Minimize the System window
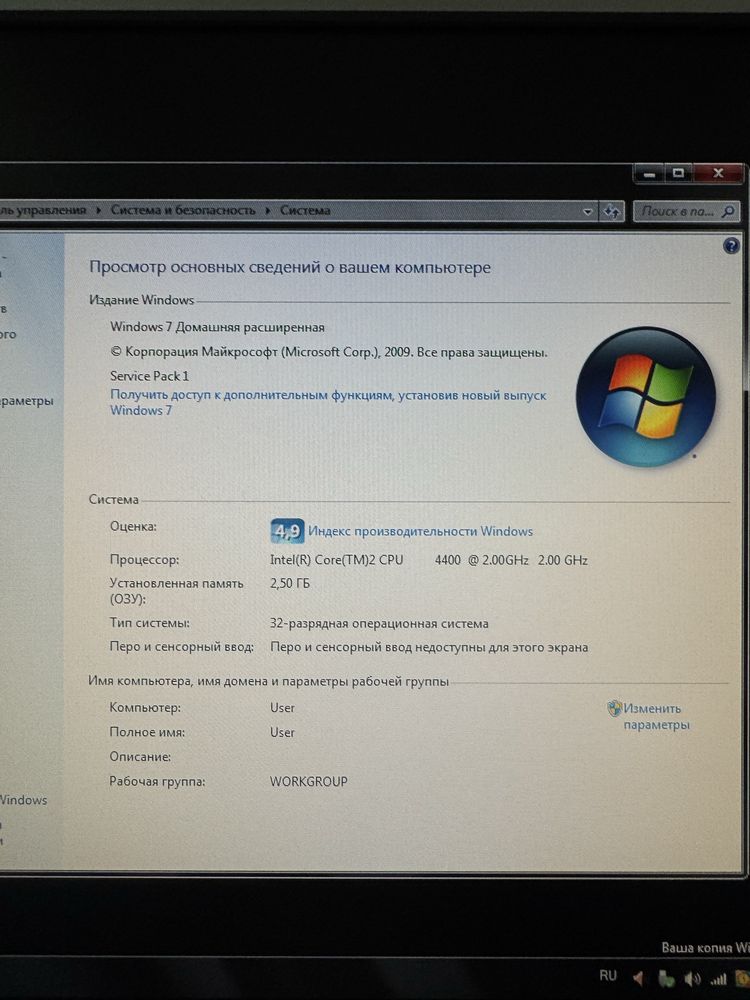 click(649, 173)
